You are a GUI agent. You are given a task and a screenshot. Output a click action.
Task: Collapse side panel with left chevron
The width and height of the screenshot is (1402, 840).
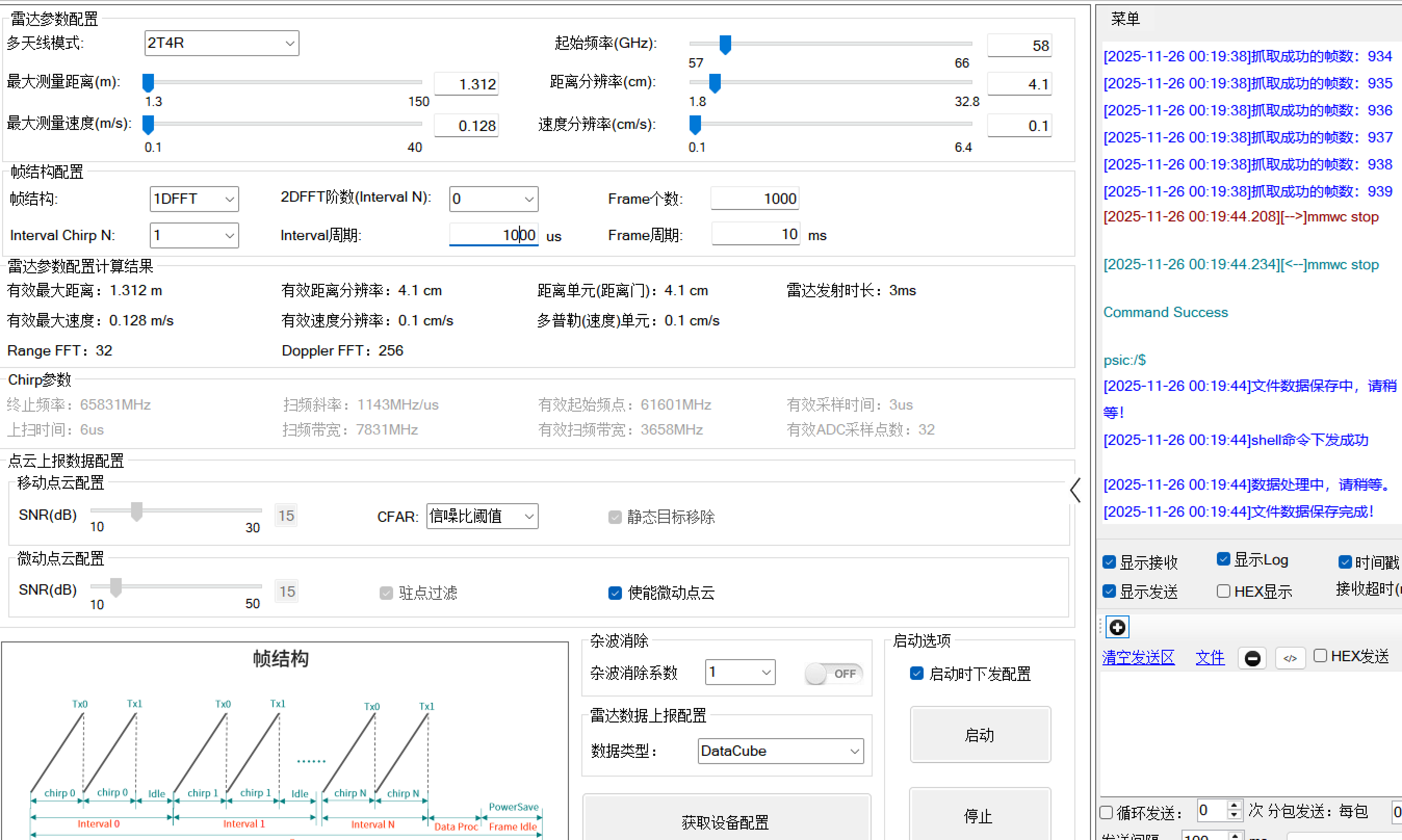[x=1075, y=490]
